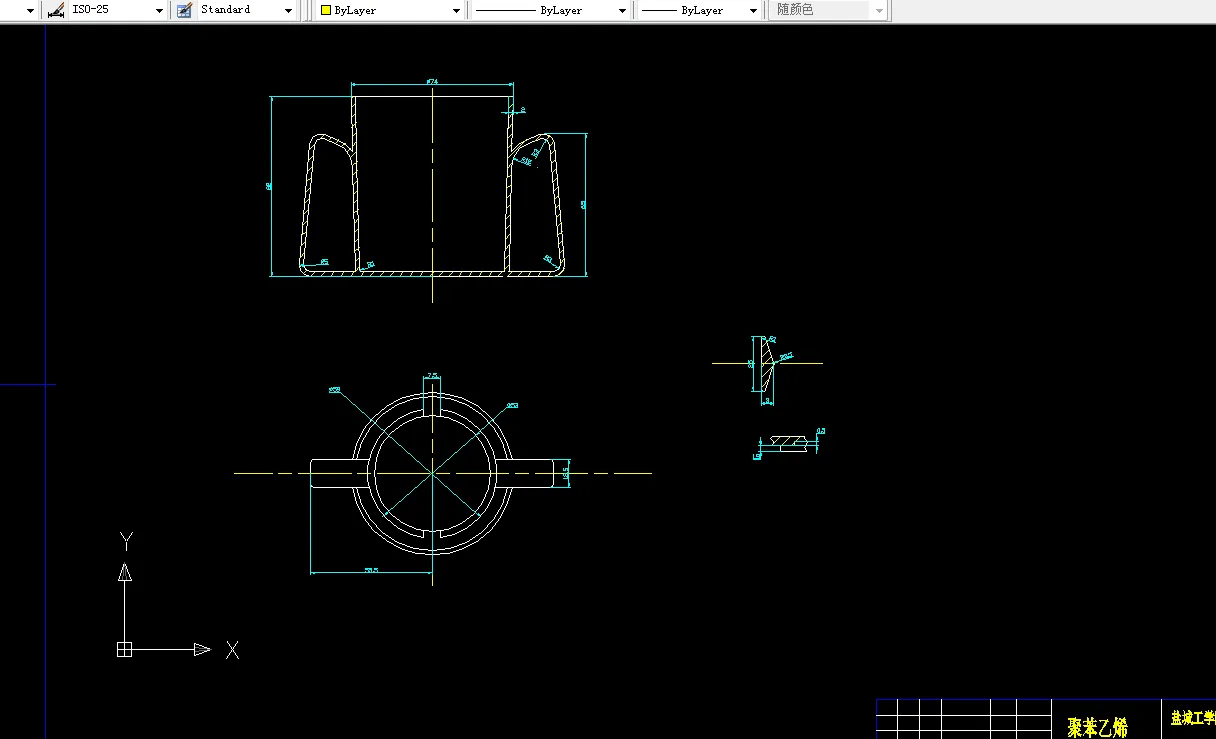The image size is (1216, 739).
Task: Open the Table Style manager icon
Action: [184, 10]
